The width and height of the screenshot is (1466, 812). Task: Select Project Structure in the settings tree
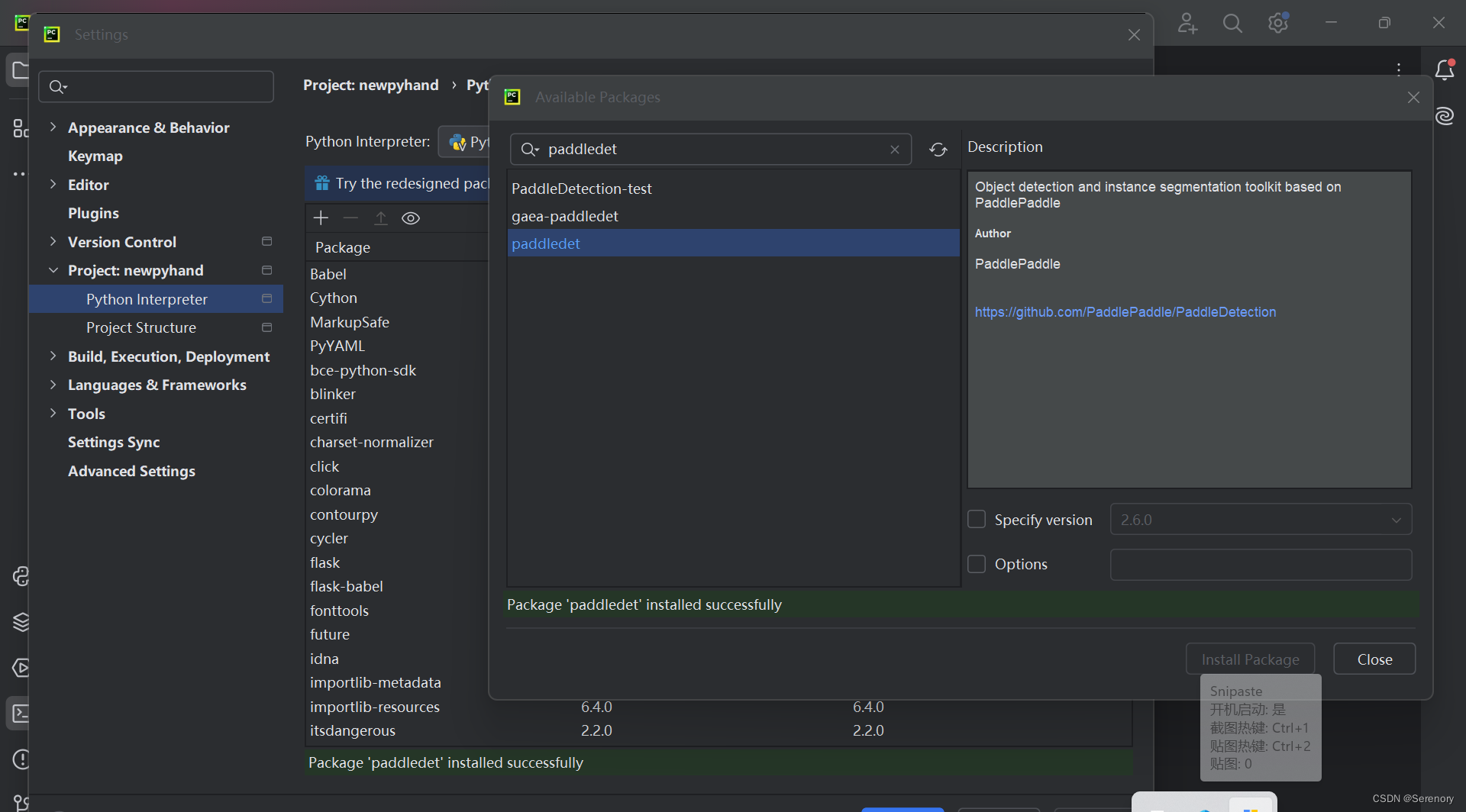click(140, 327)
